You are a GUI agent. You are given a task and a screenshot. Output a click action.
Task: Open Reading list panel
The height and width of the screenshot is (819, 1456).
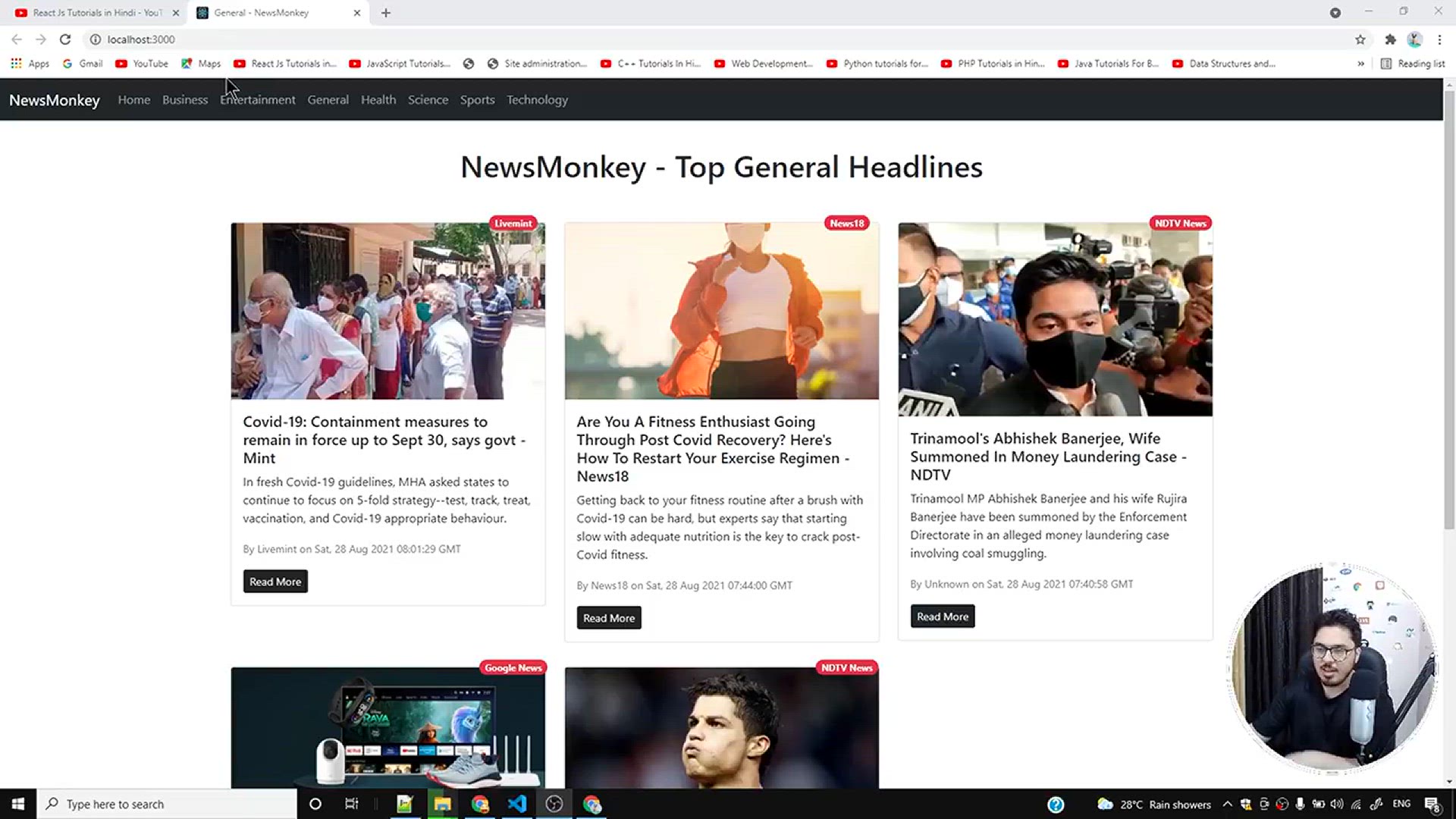[1413, 64]
